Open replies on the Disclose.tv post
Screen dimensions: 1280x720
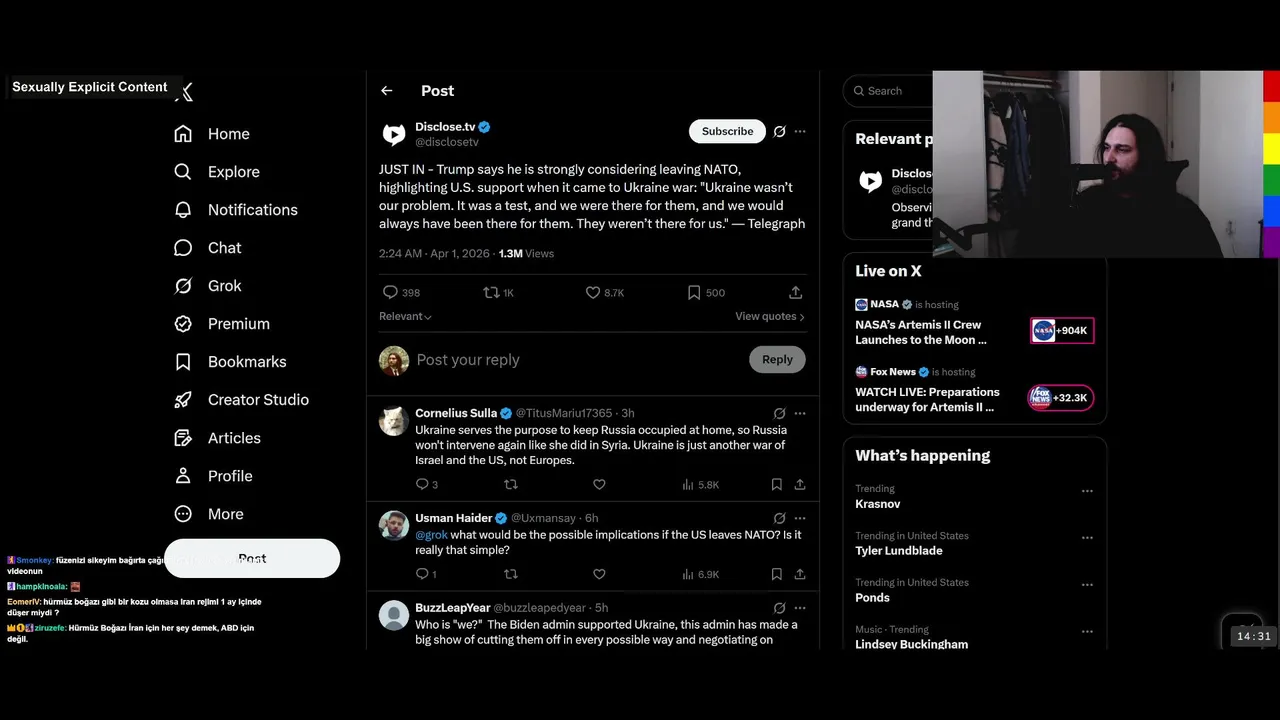point(390,293)
